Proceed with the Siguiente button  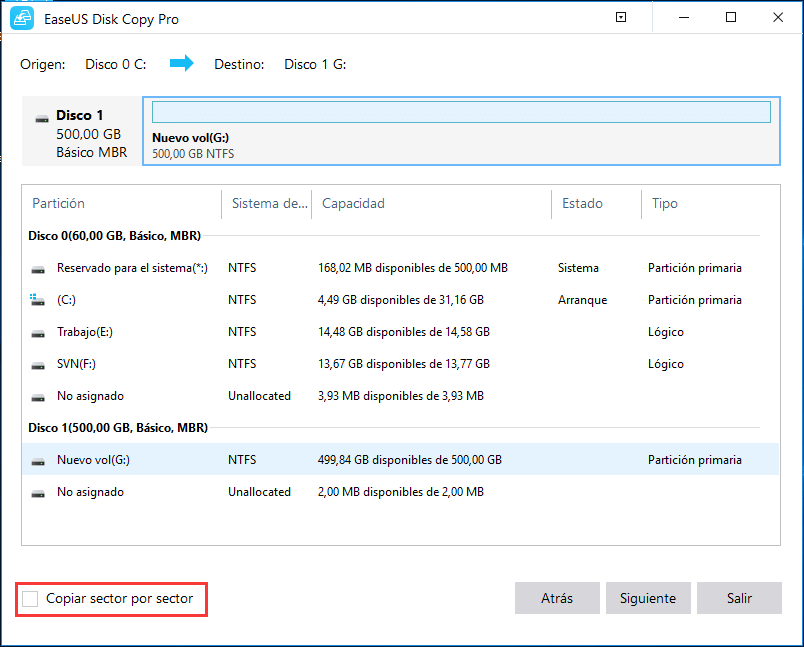[x=648, y=598]
